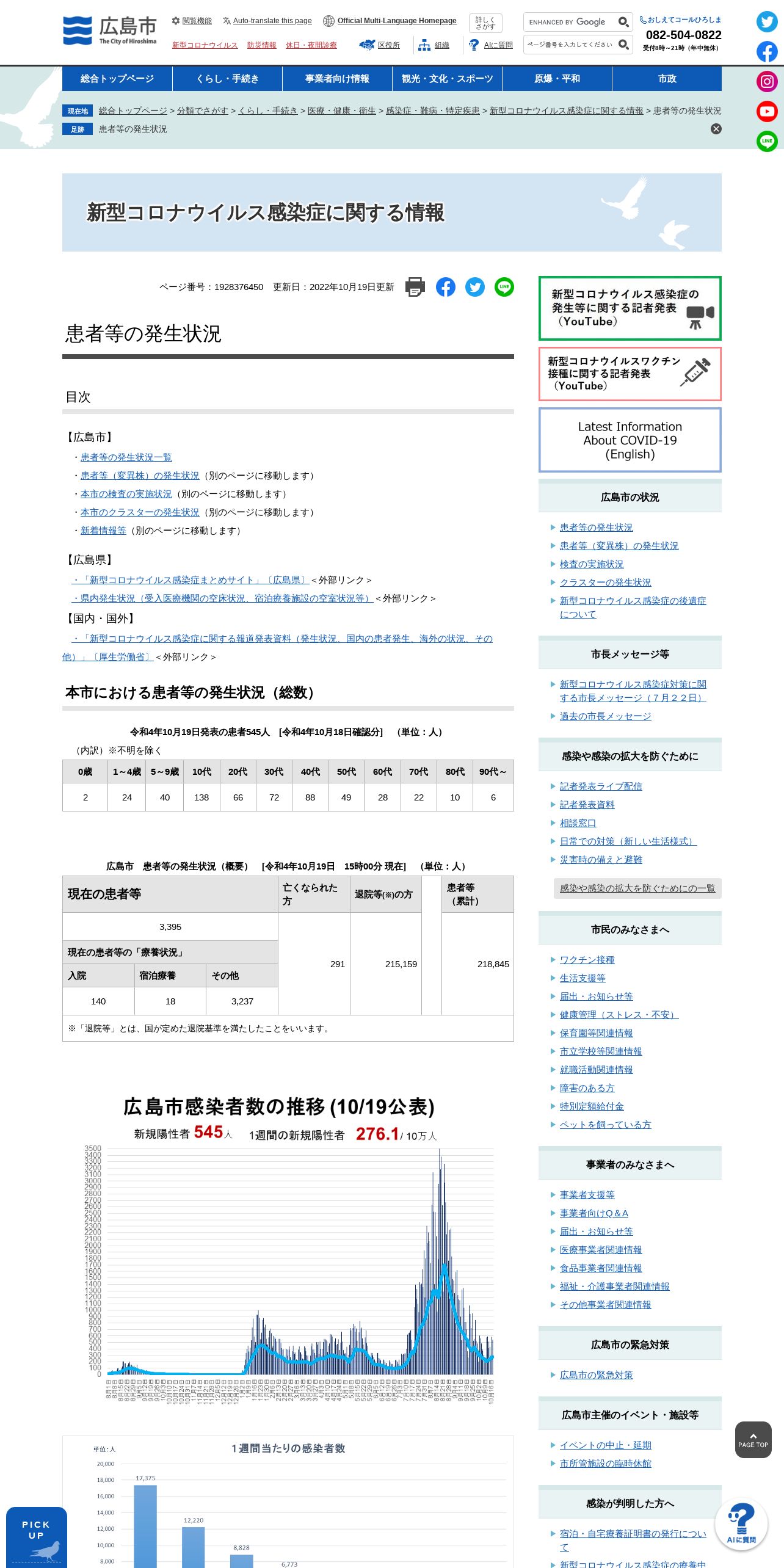Click the floating AIに質問 chat button

741,1524
